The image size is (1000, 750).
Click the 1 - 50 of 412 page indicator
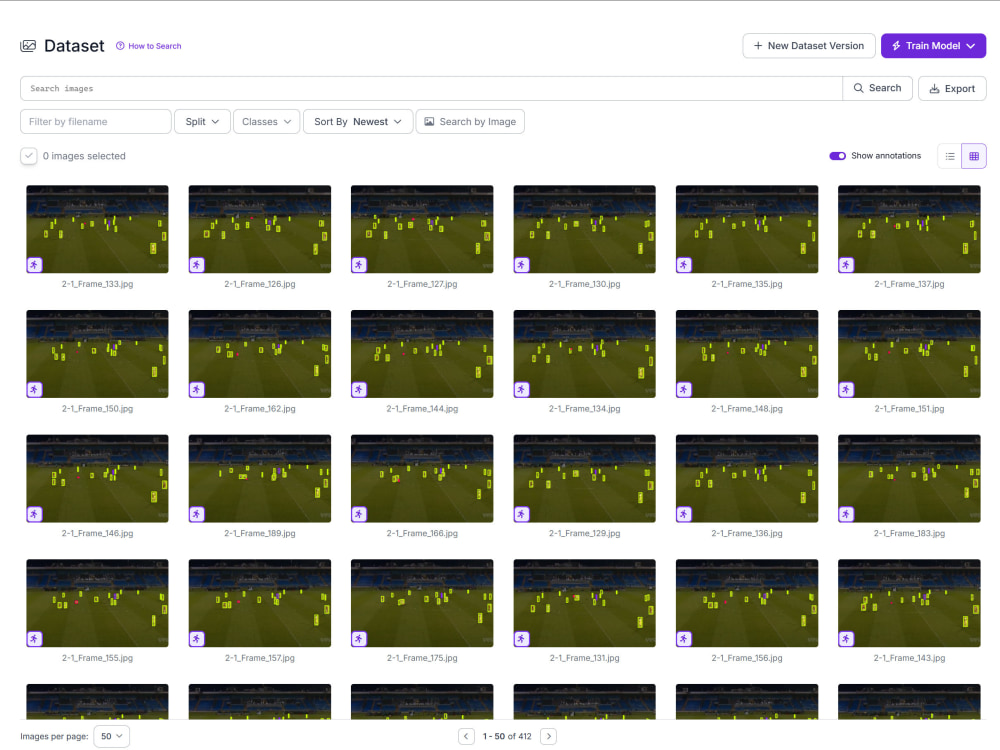click(x=507, y=736)
